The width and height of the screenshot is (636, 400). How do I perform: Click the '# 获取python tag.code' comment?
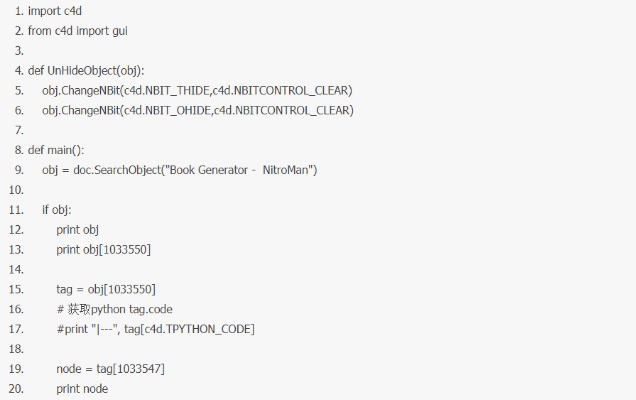click(x=114, y=309)
